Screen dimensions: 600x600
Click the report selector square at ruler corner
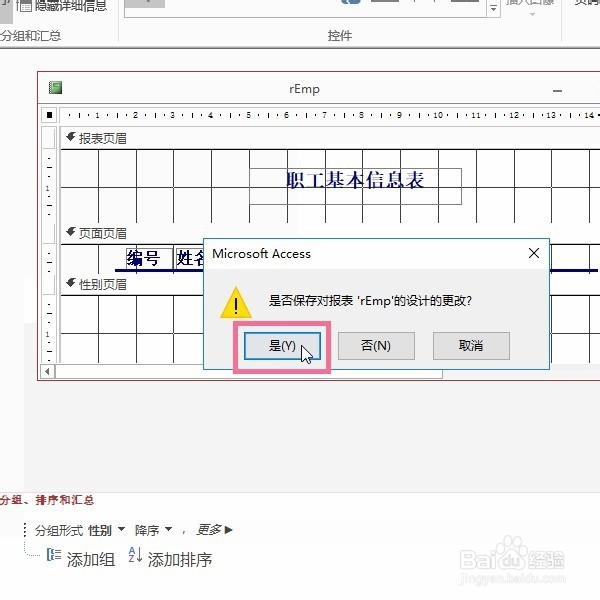(49, 115)
